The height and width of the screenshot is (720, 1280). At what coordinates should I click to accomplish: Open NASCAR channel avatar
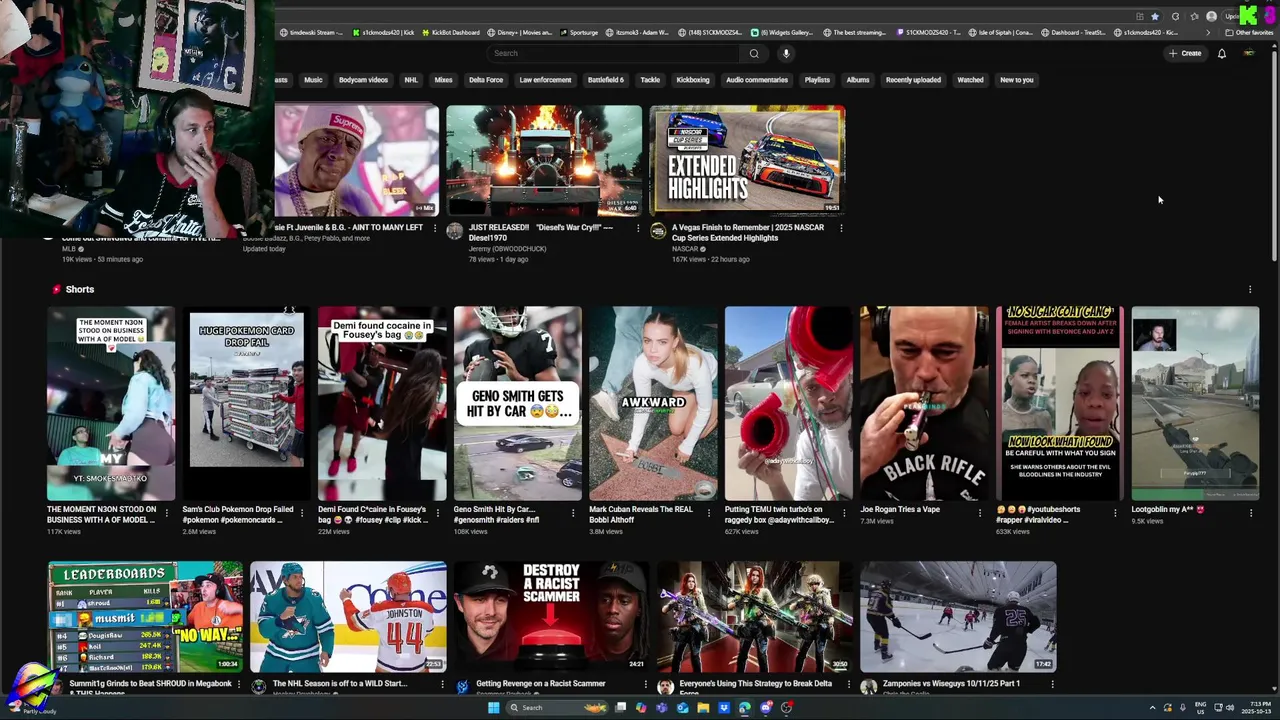[658, 231]
